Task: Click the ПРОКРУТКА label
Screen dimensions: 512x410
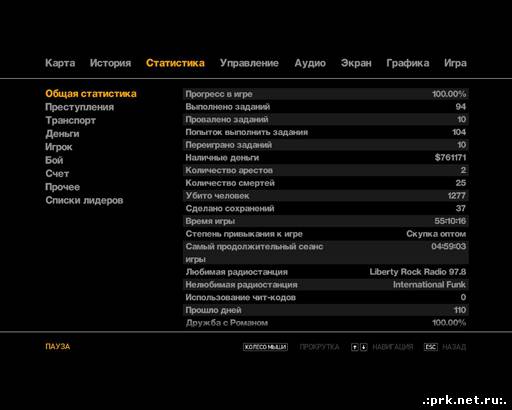Action: tap(319, 347)
